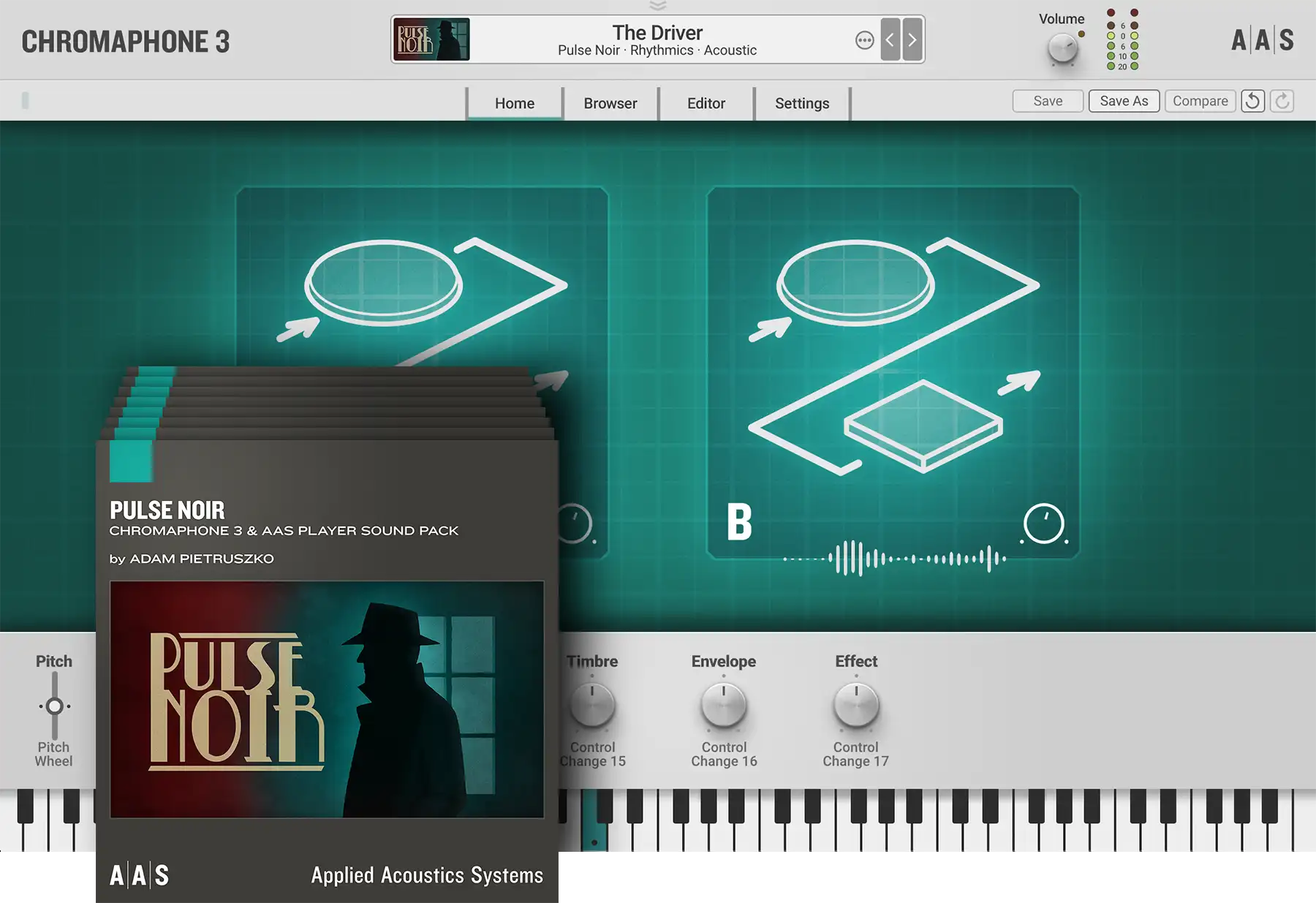The width and height of the screenshot is (1316, 903).
Task: Click the waveform visualization under layer B
Action: (896, 559)
